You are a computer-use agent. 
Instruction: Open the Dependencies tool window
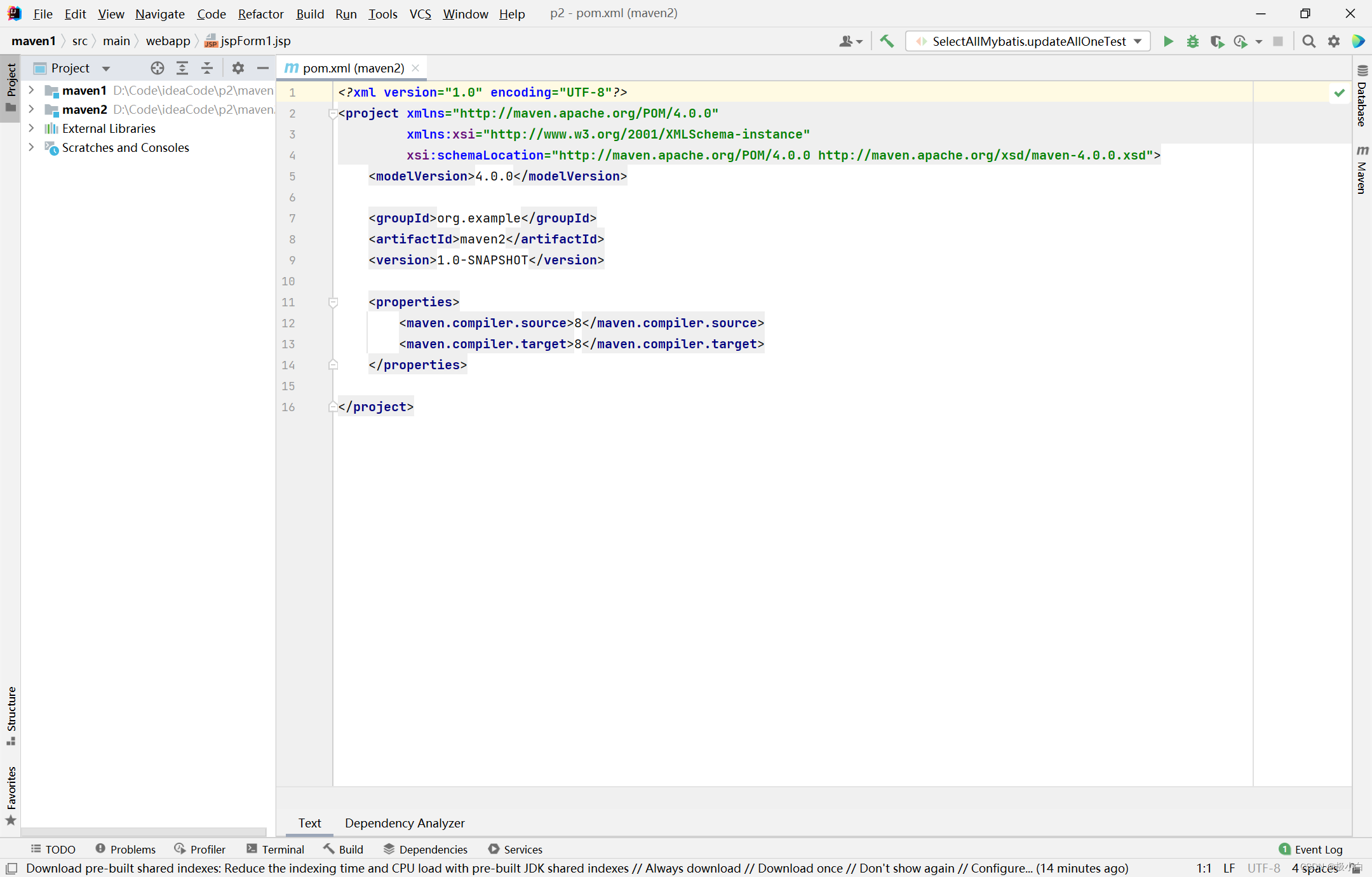[426, 849]
